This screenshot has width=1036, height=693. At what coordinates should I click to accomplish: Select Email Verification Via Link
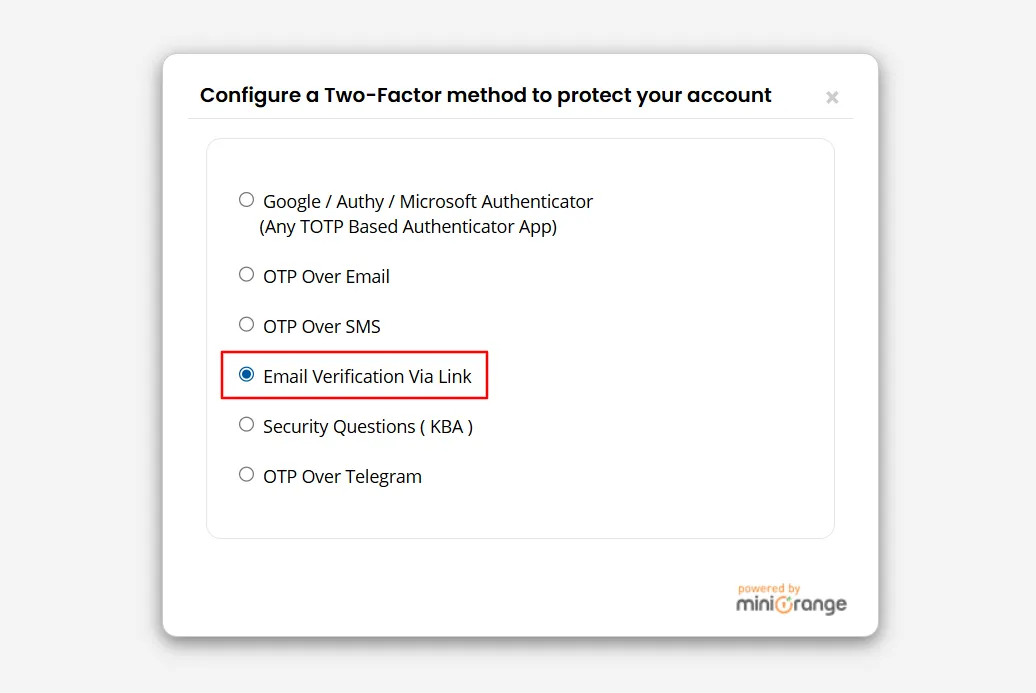[x=246, y=374]
